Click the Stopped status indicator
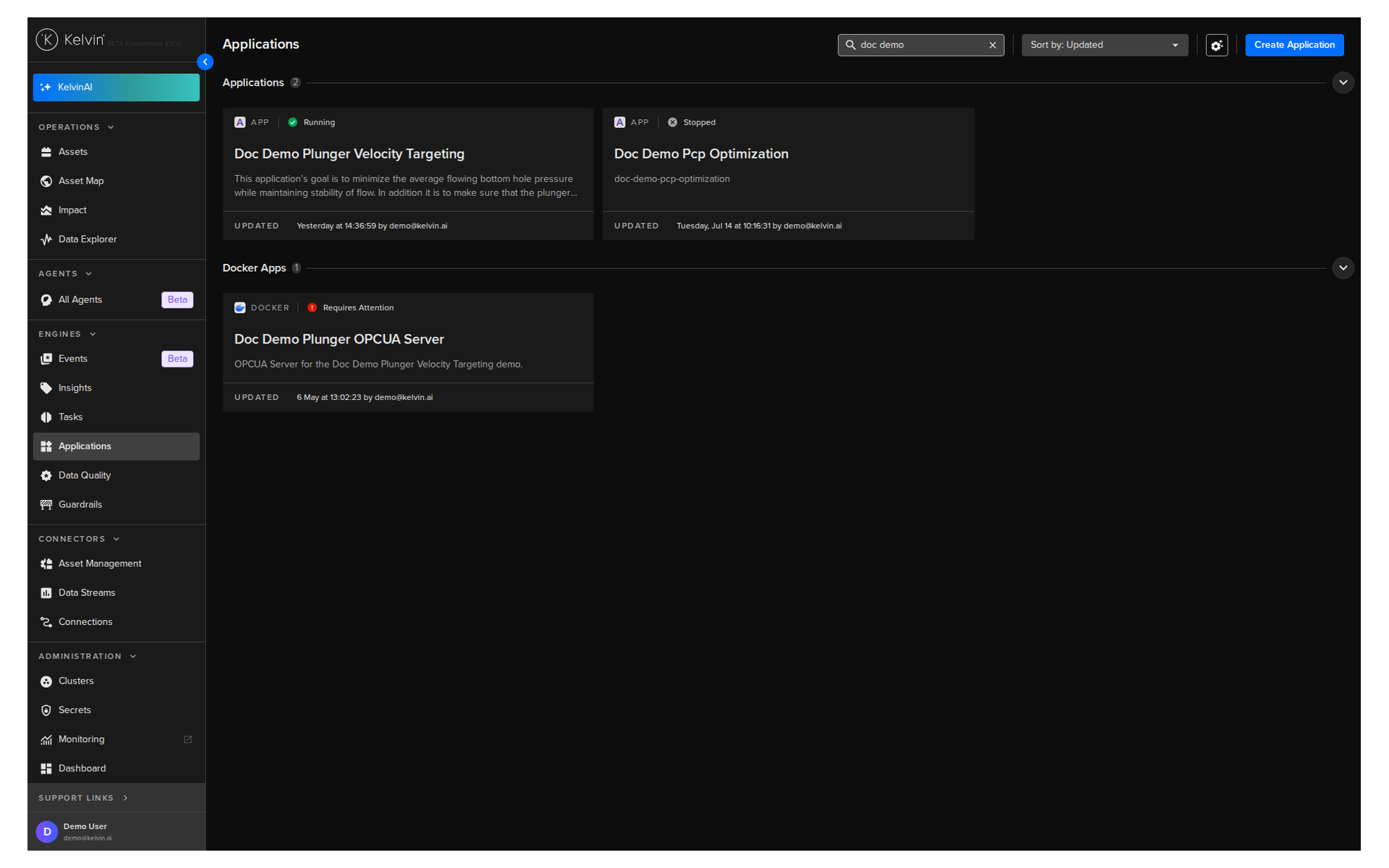The width and height of the screenshot is (1389, 868). (x=692, y=123)
